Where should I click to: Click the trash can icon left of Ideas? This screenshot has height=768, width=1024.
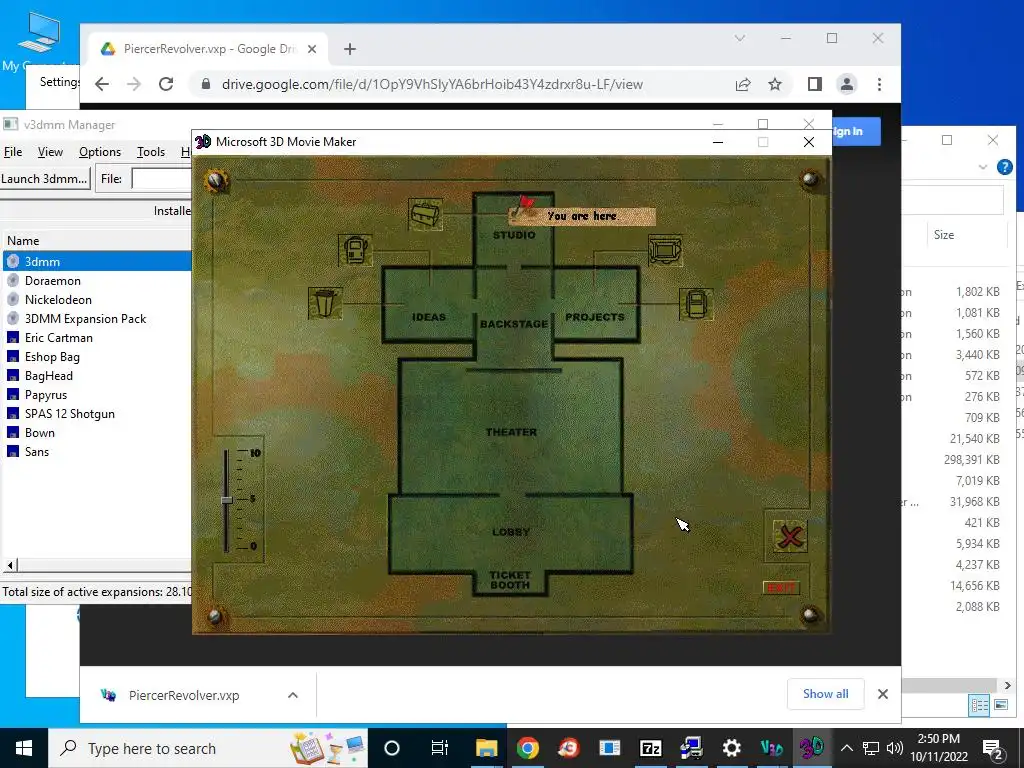click(325, 303)
